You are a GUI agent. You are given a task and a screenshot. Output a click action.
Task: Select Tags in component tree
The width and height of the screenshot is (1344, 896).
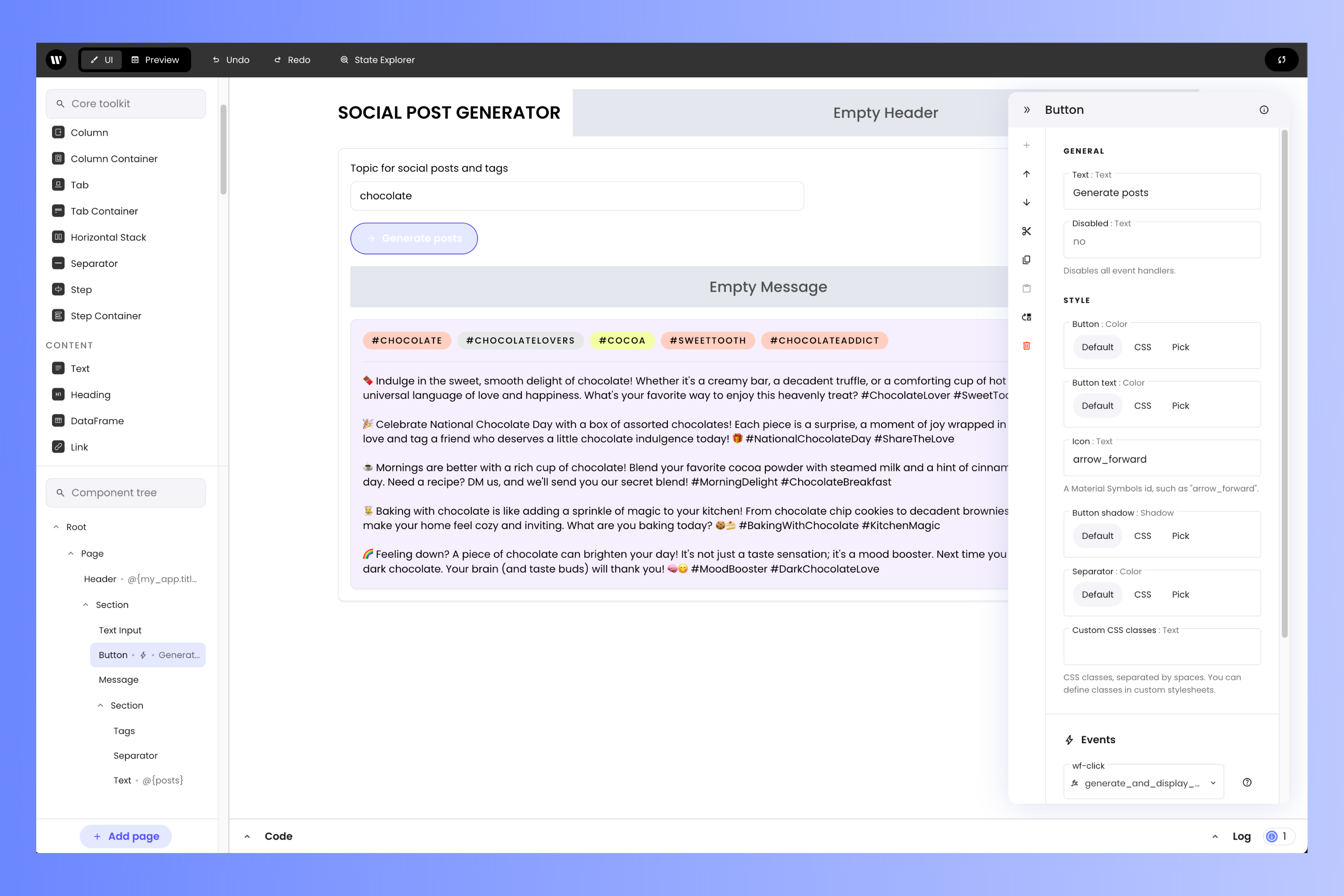tap(124, 731)
